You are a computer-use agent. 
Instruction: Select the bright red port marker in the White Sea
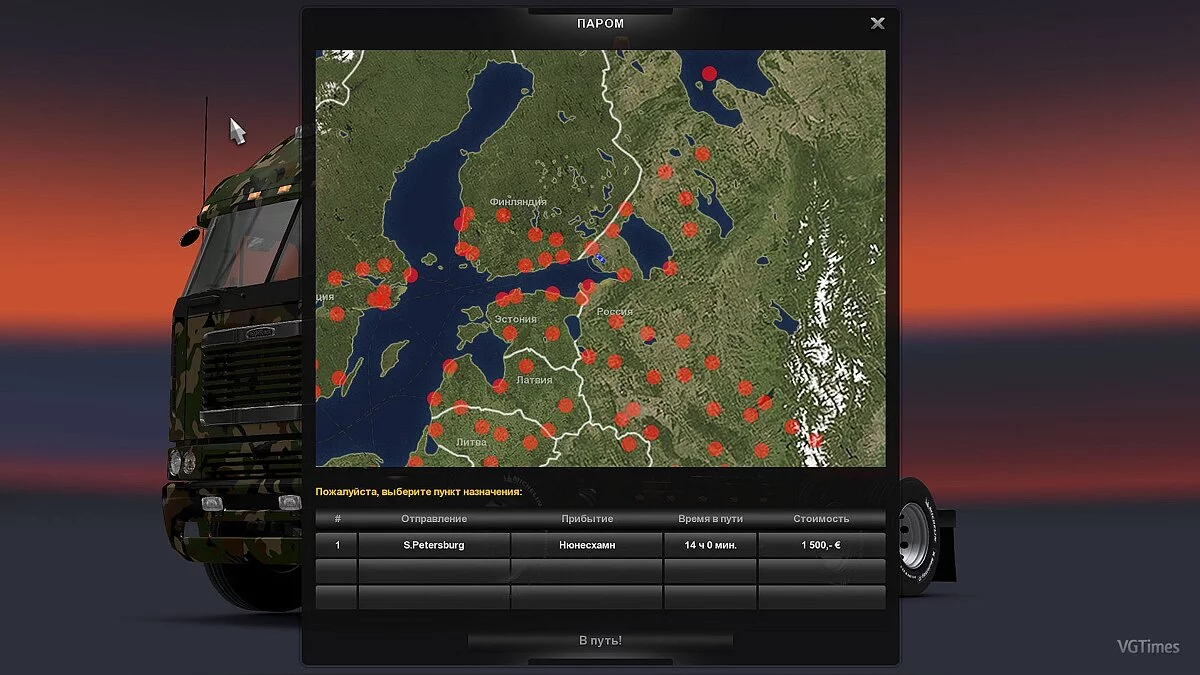click(x=709, y=73)
